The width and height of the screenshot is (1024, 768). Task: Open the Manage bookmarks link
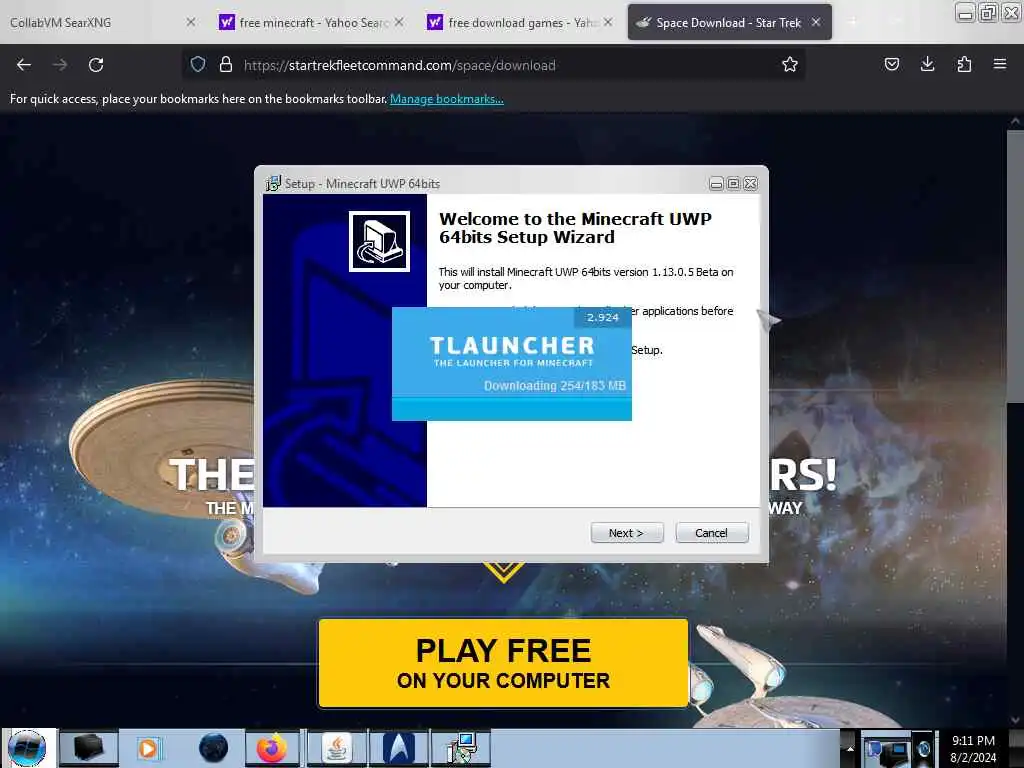click(447, 99)
